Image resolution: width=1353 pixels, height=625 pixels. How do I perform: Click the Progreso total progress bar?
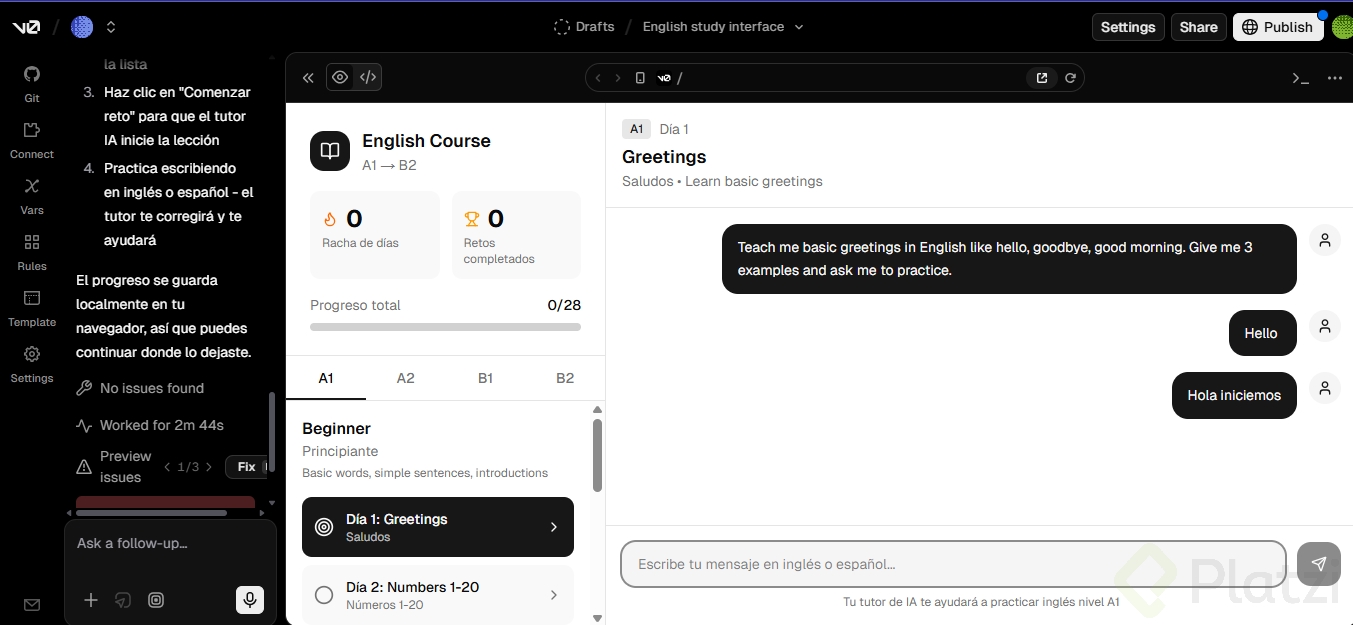click(x=445, y=326)
